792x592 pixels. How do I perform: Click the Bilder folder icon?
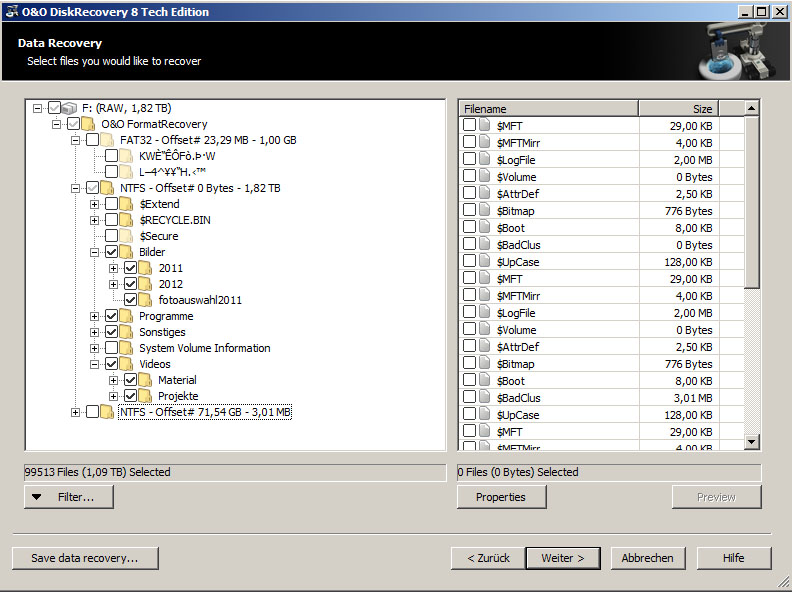point(126,252)
